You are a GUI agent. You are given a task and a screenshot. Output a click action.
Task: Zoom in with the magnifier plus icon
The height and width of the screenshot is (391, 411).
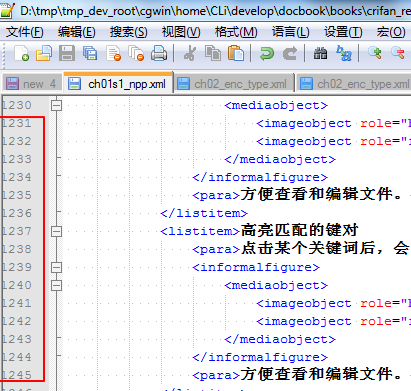[x=375, y=53]
